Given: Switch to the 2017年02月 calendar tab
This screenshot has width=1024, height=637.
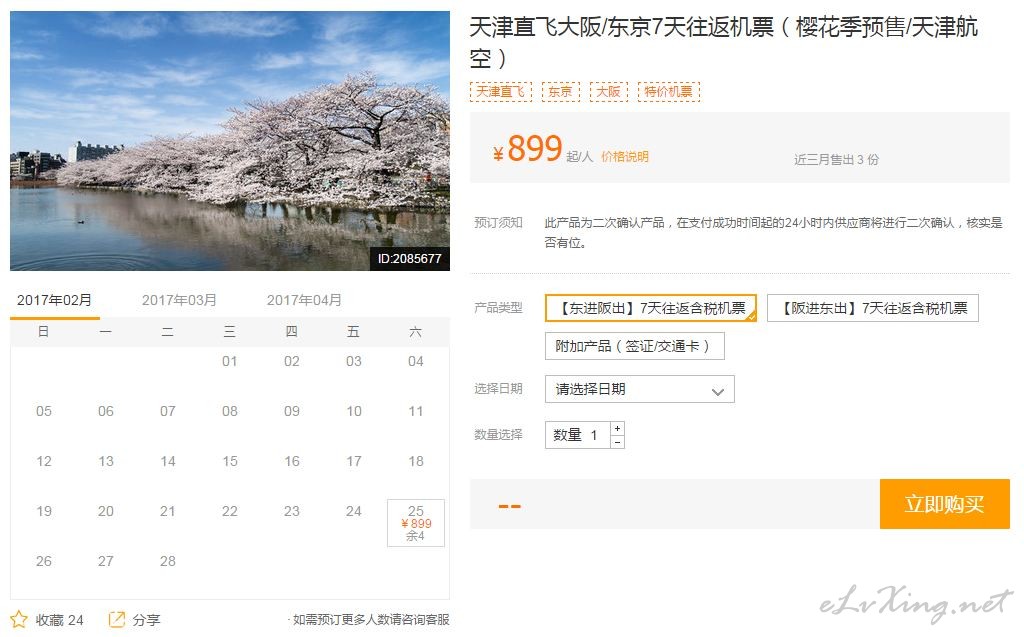Looking at the screenshot, I should (x=54, y=301).
